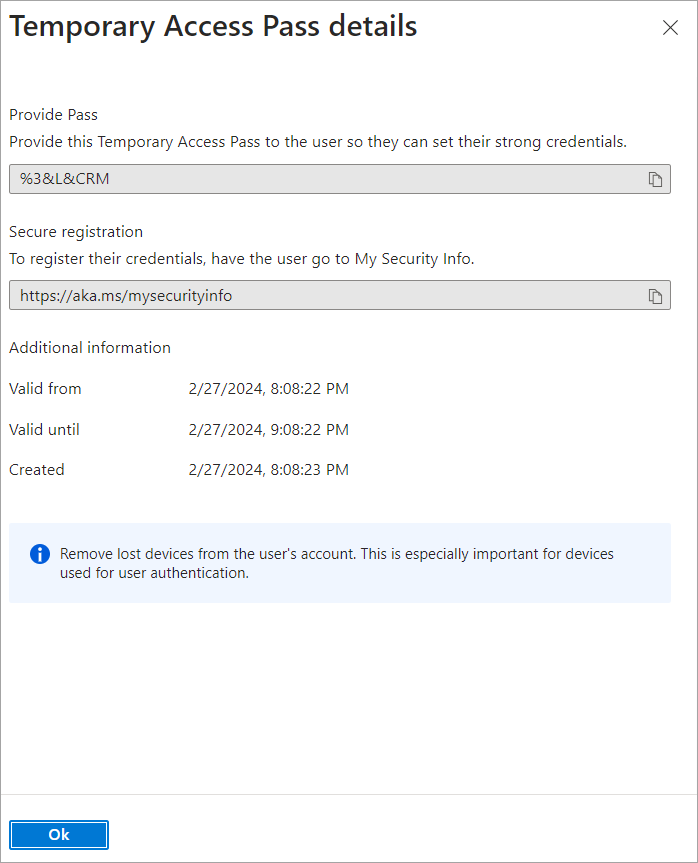Select the Additional information label
698x863 pixels.
click(x=90, y=348)
